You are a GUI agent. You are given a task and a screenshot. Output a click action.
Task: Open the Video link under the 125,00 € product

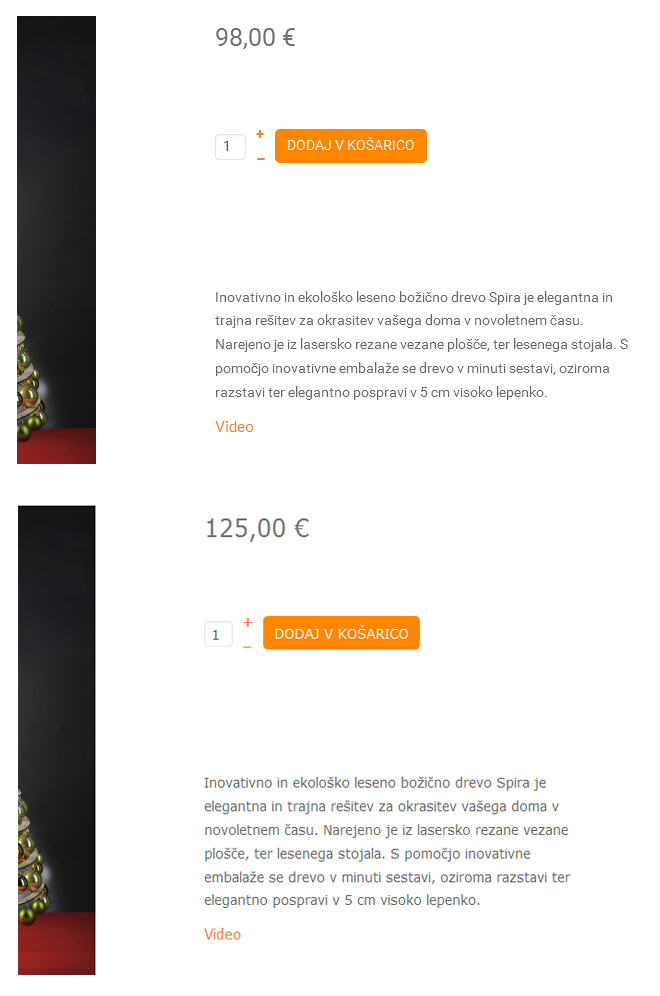(222, 934)
